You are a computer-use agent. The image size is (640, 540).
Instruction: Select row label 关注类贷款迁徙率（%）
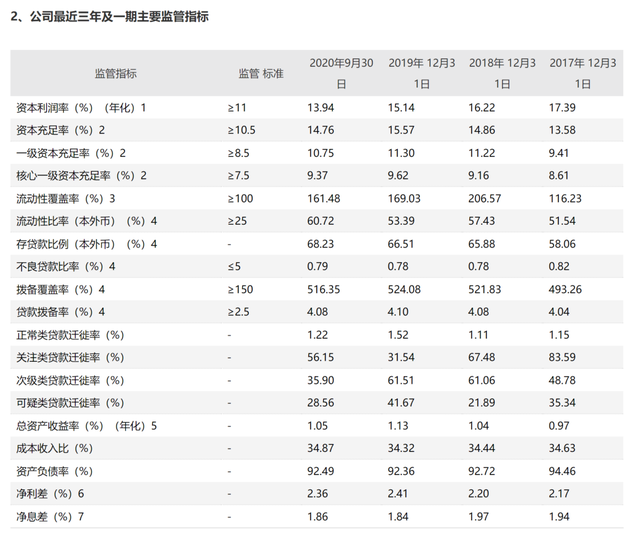coord(70,358)
